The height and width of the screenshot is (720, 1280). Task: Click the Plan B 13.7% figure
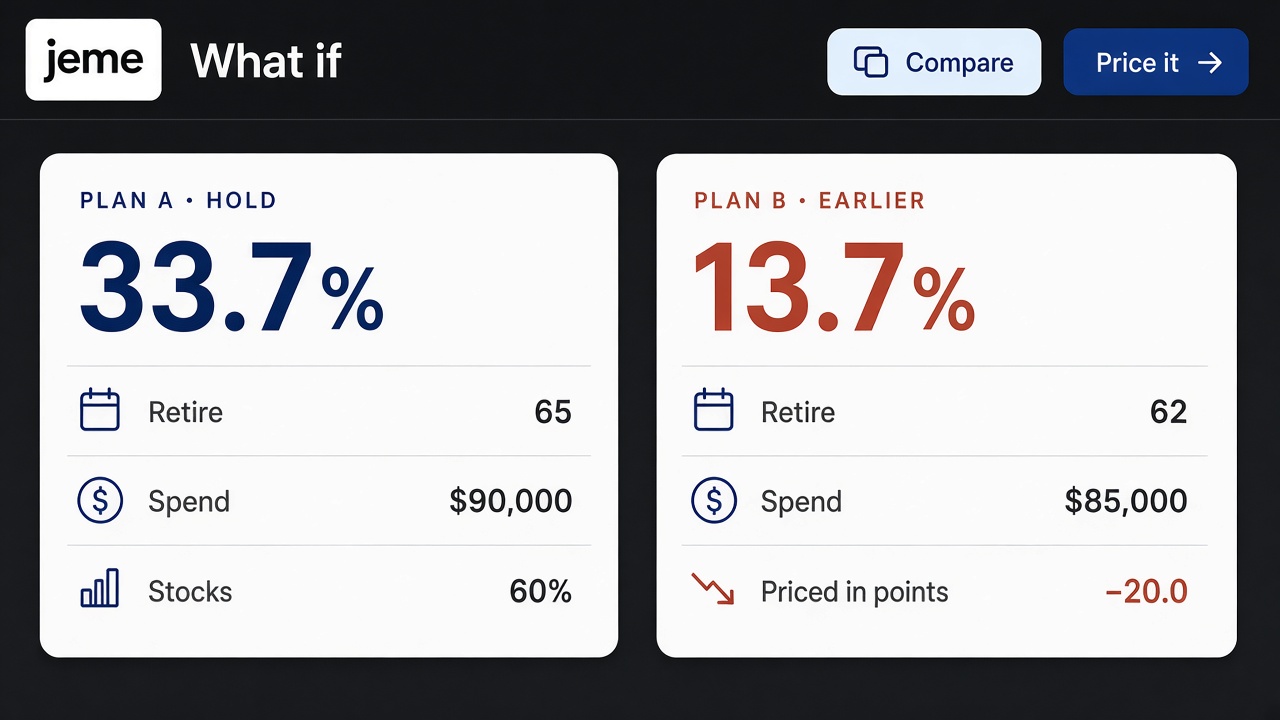[x=834, y=287]
